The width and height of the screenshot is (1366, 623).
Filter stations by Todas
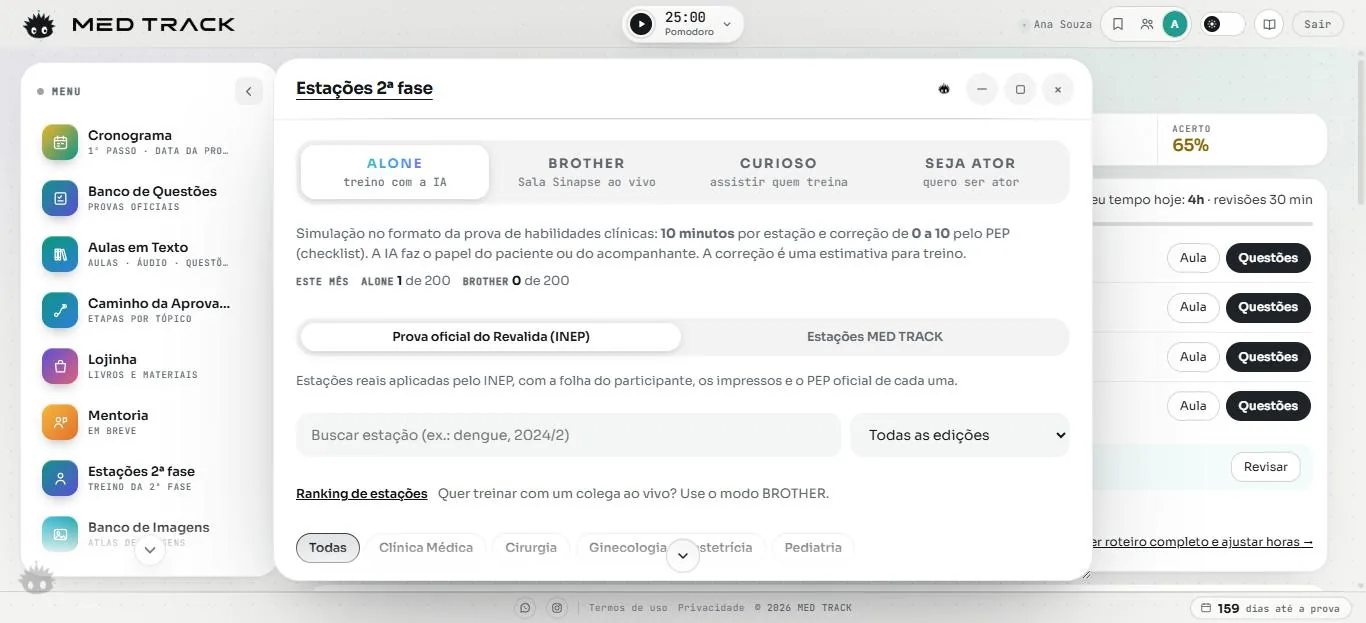(x=328, y=548)
